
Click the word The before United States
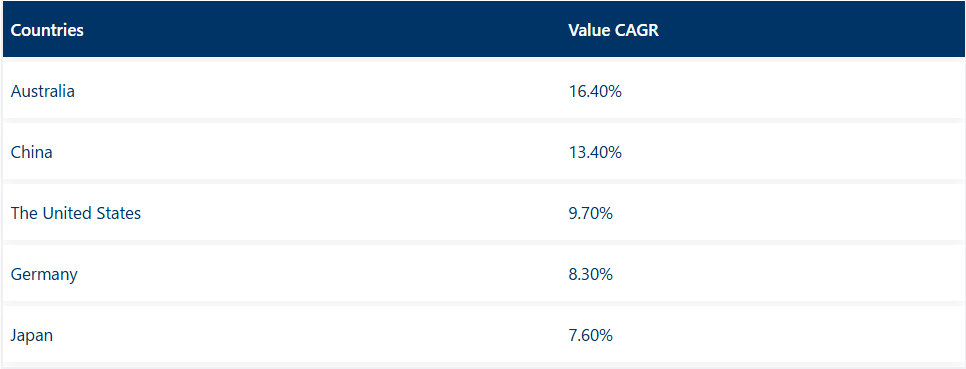[x=22, y=213]
